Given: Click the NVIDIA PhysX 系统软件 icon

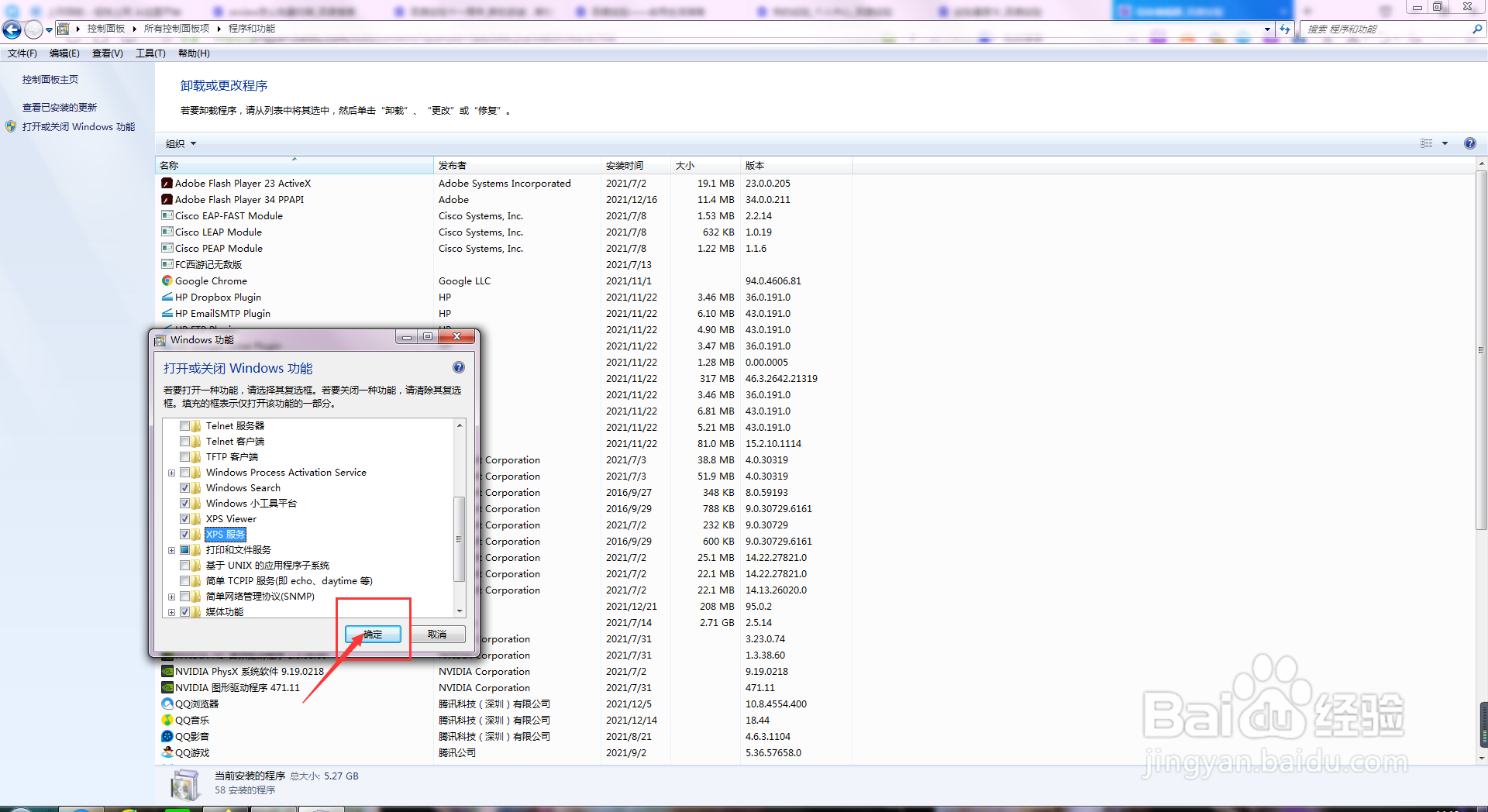Looking at the screenshot, I should (x=167, y=672).
